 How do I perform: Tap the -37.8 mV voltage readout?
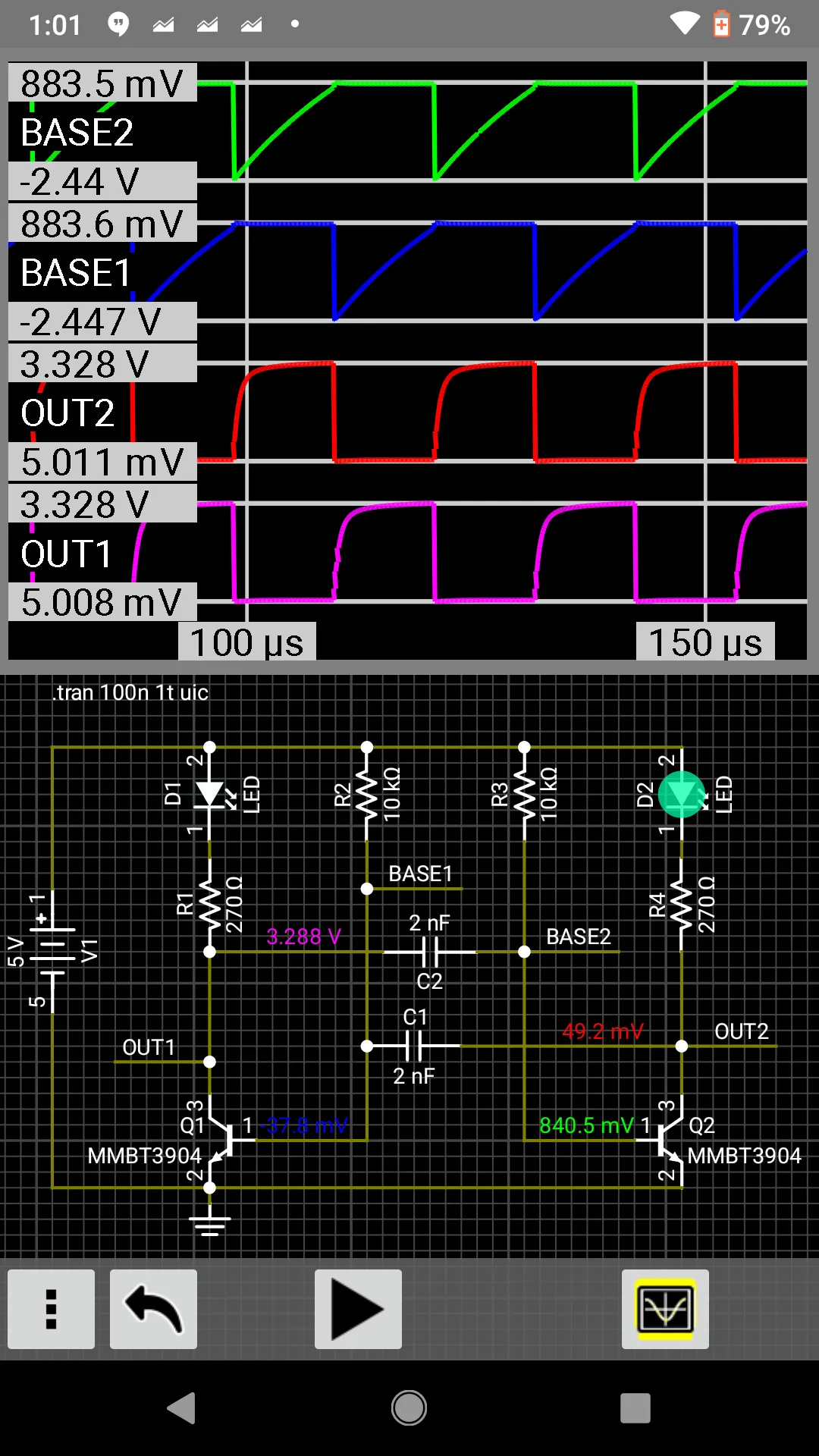tap(303, 1125)
